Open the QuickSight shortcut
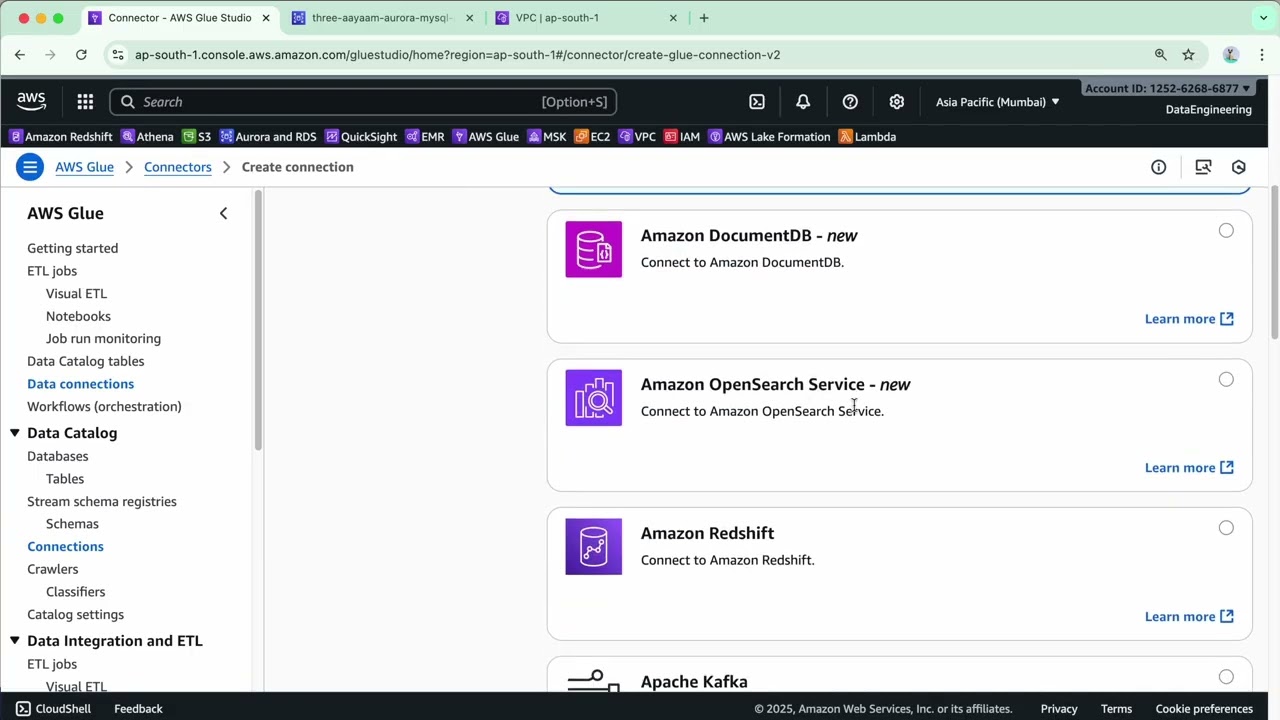The height and width of the screenshot is (720, 1280). [361, 137]
